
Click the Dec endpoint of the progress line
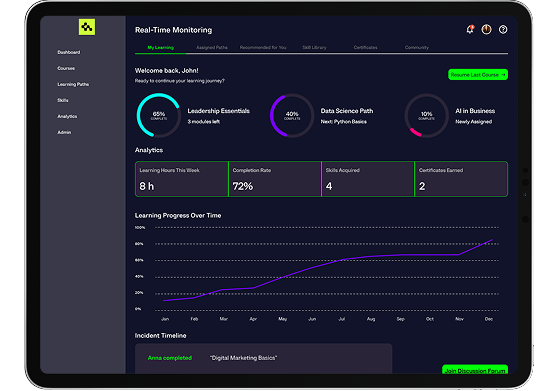point(492,240)
